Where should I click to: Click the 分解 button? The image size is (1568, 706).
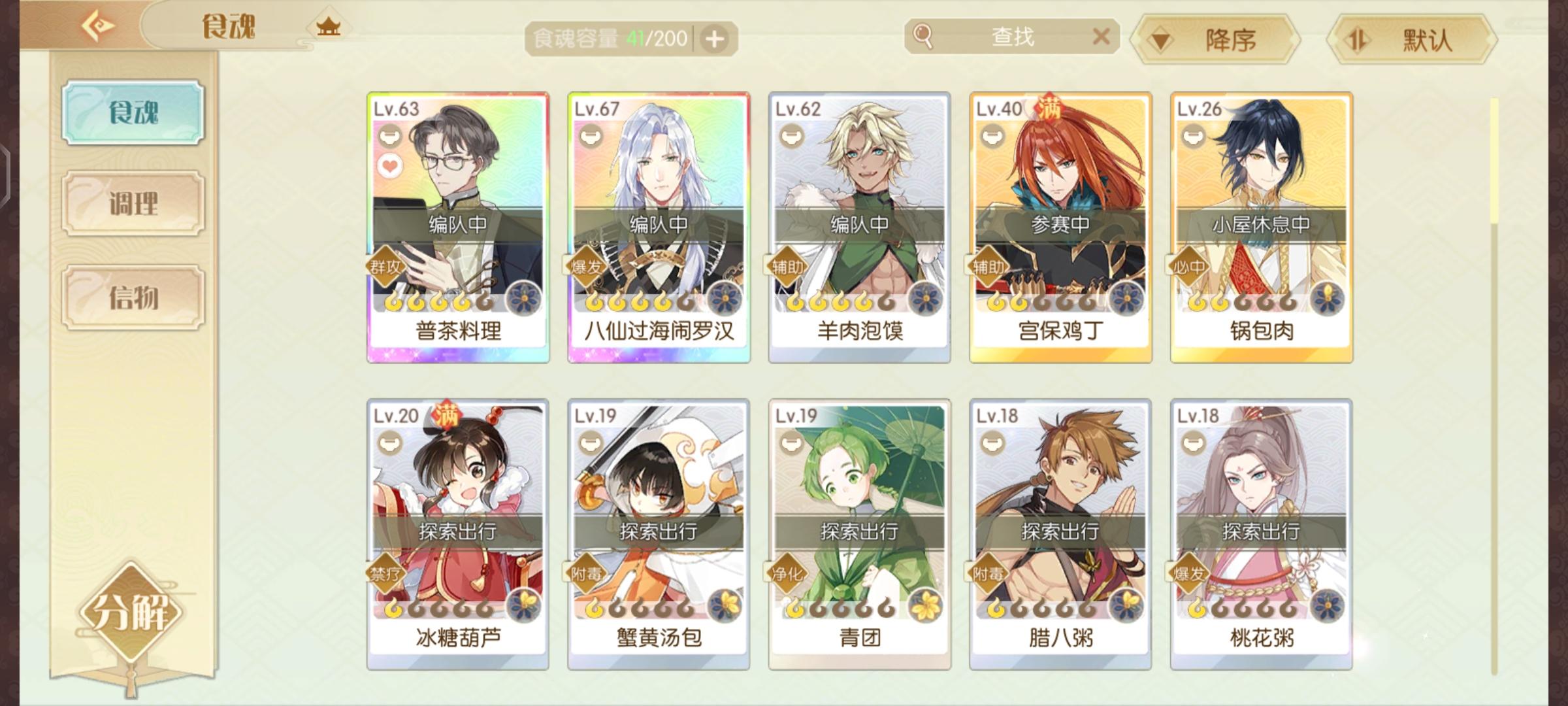131,612
